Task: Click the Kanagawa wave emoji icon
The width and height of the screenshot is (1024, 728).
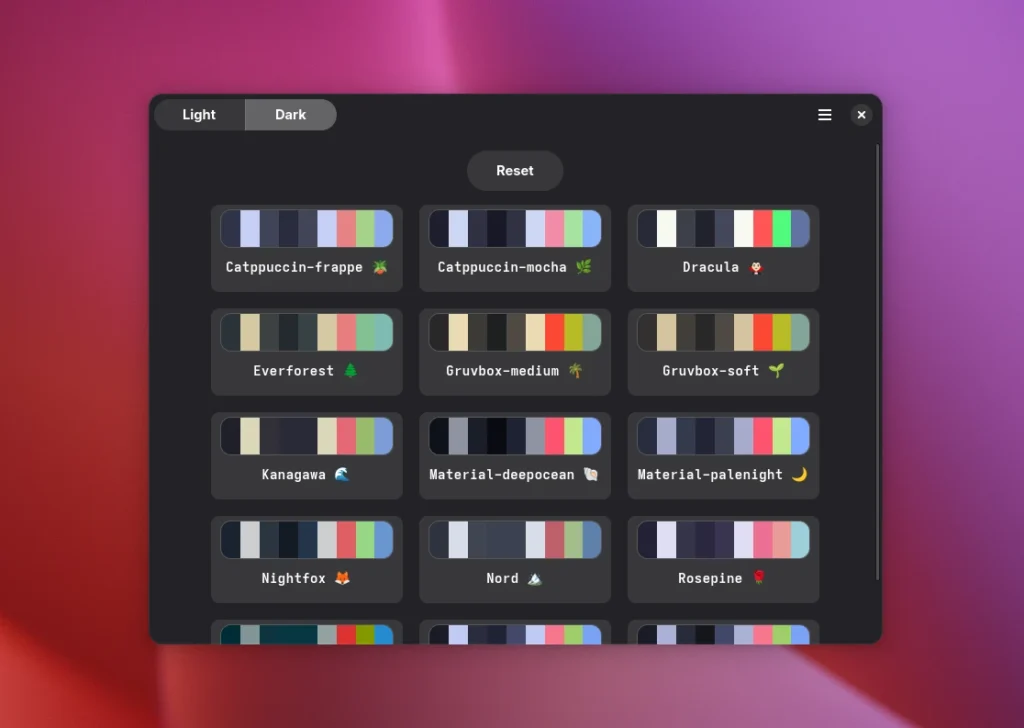Action: click(342, 475)
